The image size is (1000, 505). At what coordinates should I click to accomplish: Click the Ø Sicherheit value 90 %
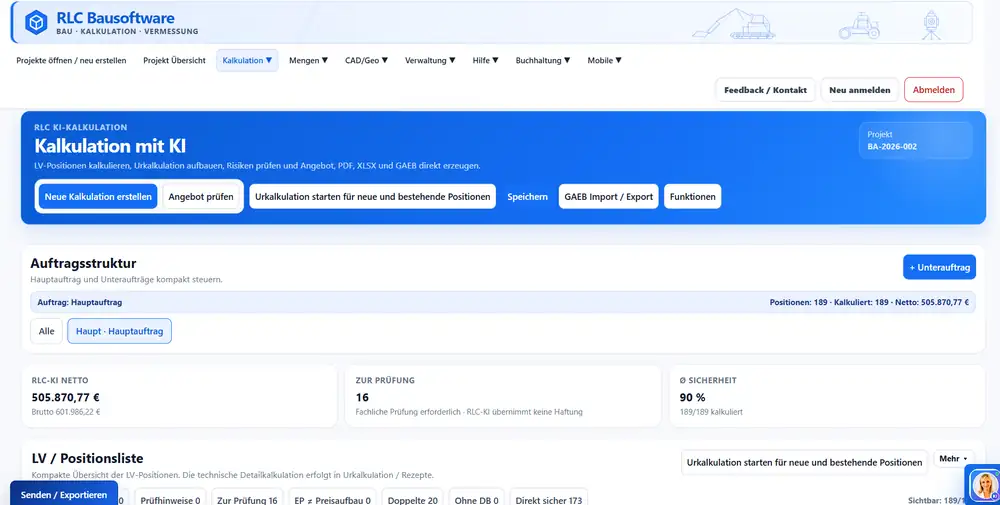693,397
